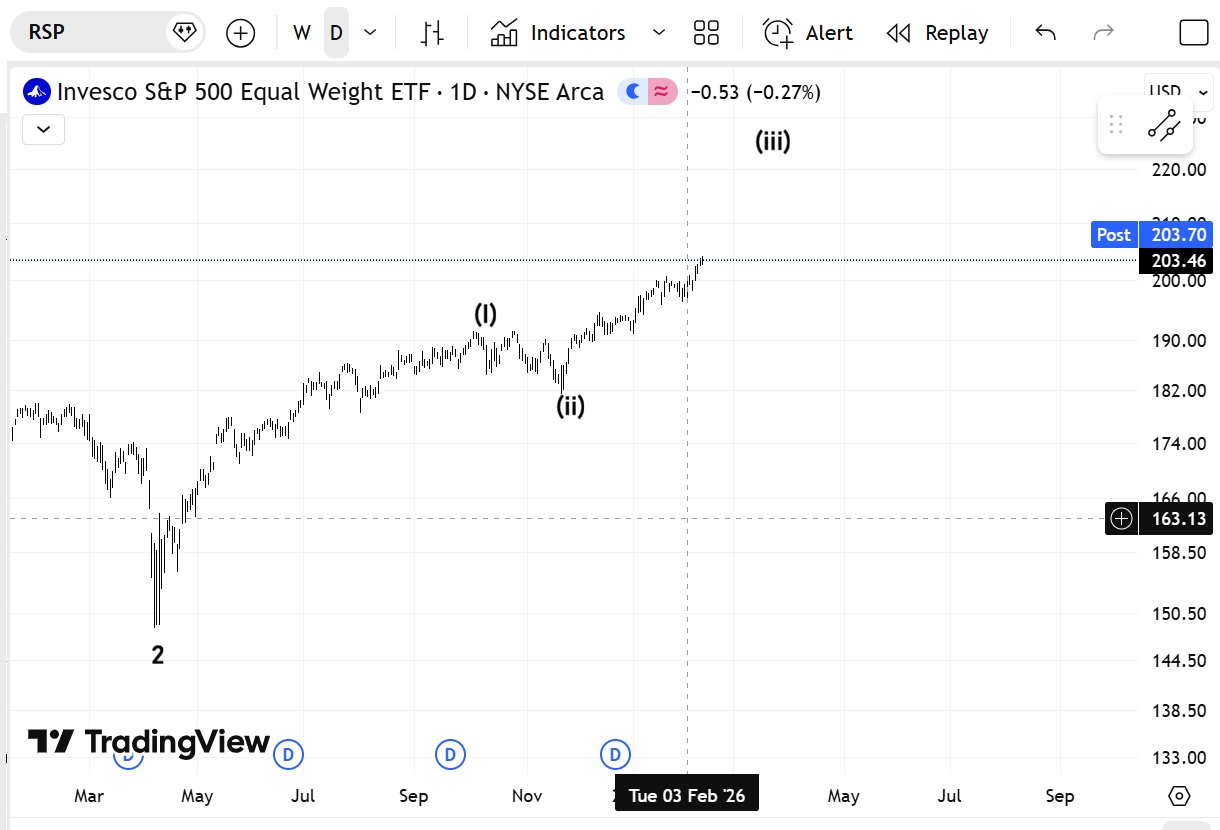Click the redo arrow
Screen dimensions: 1220x830
(x=1103, y=33)
